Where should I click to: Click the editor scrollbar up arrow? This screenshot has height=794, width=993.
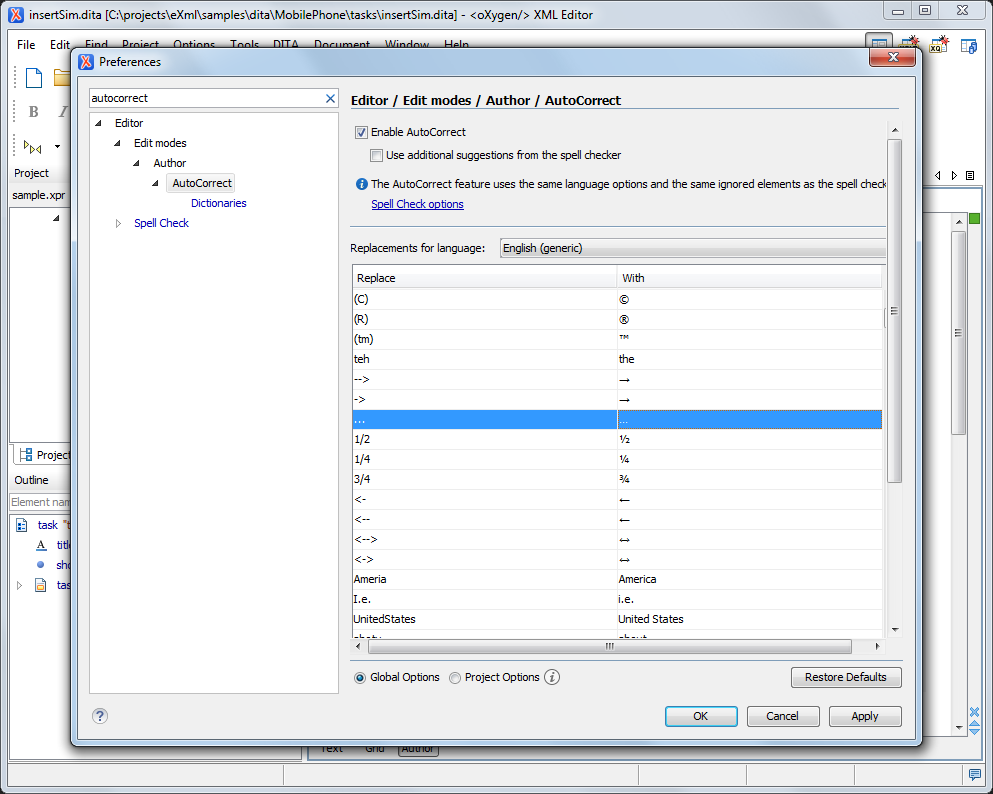[959, 222]
